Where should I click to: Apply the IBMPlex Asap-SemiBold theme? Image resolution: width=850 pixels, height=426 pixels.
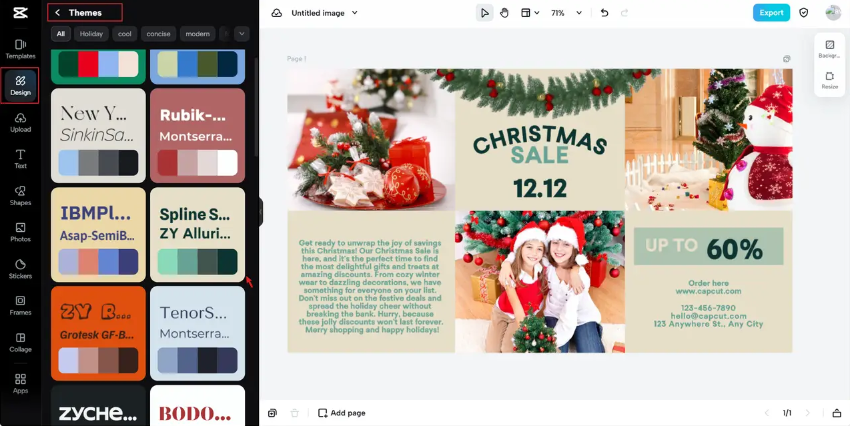point(98,235)
